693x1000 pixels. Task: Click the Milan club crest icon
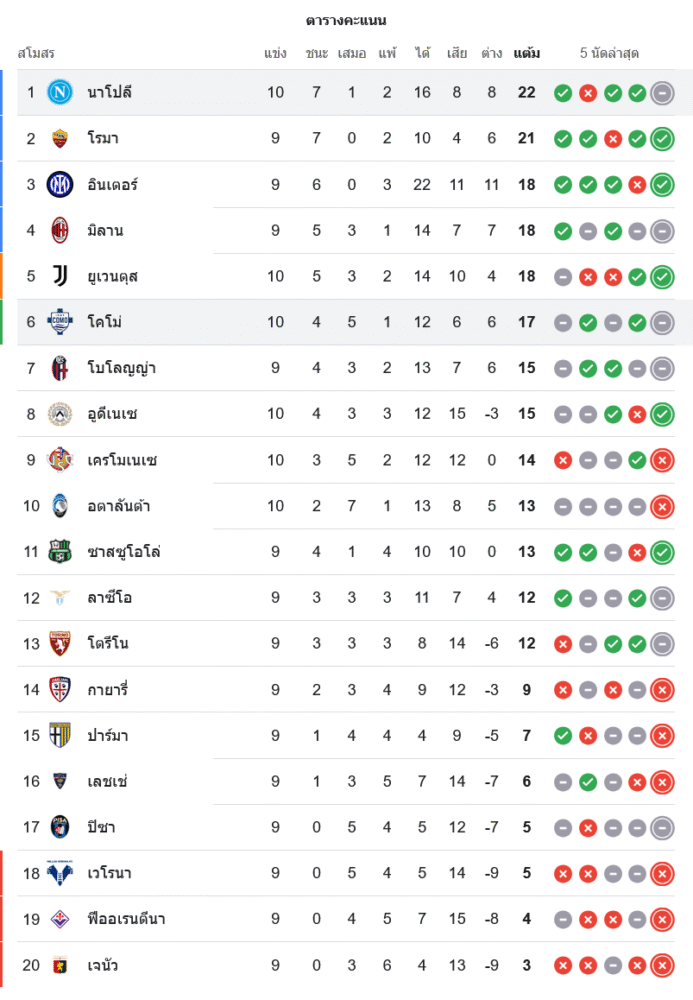[x=60, y=231]
